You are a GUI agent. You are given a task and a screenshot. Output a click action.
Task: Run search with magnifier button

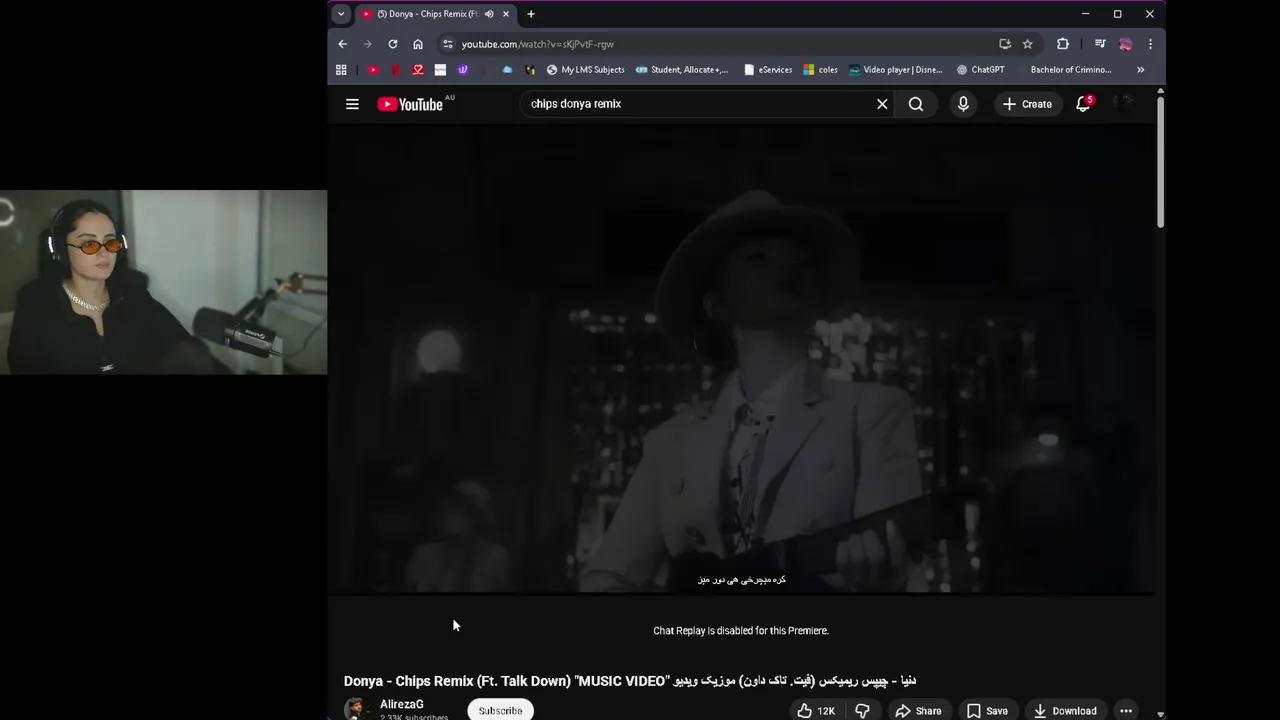[916, 104]
